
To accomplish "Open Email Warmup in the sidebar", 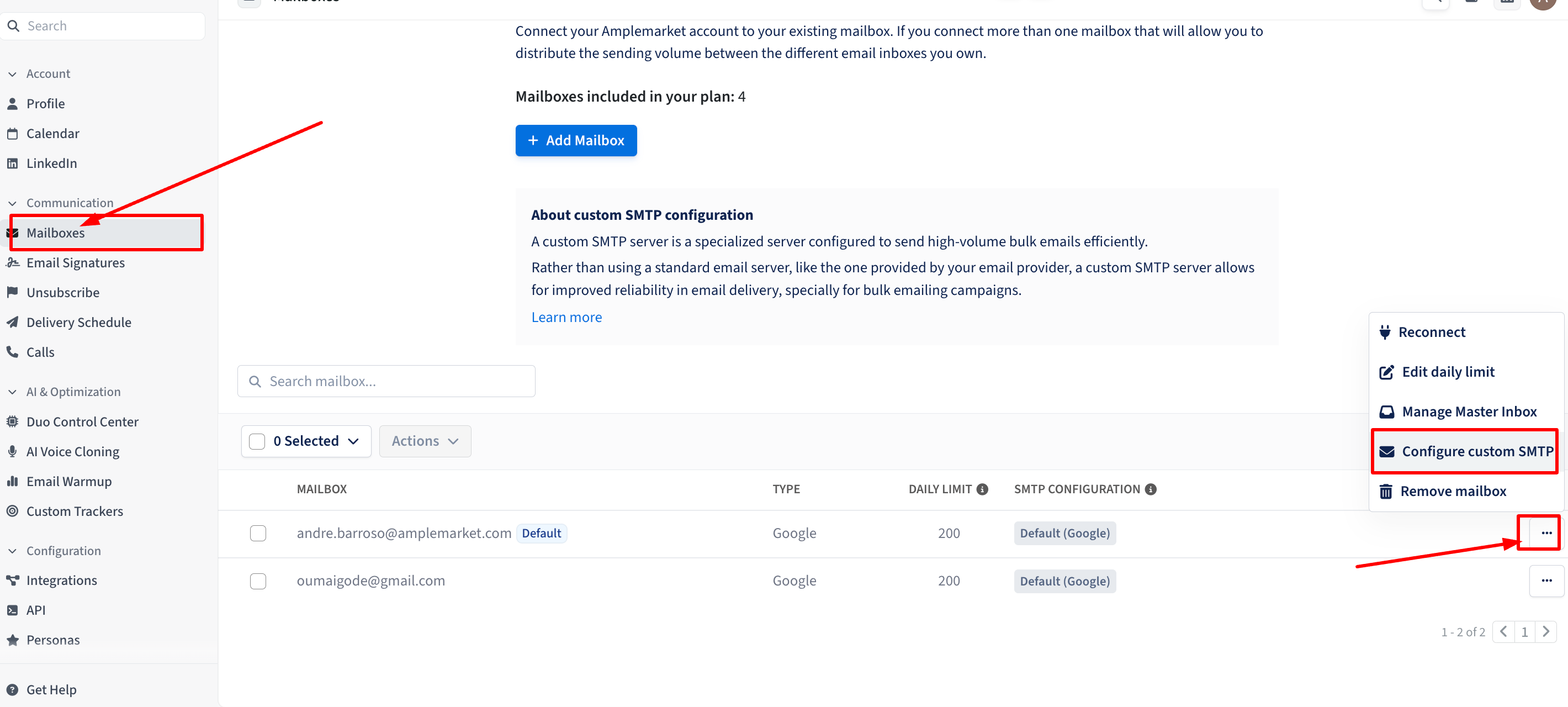I will click(x=69, y=481).
